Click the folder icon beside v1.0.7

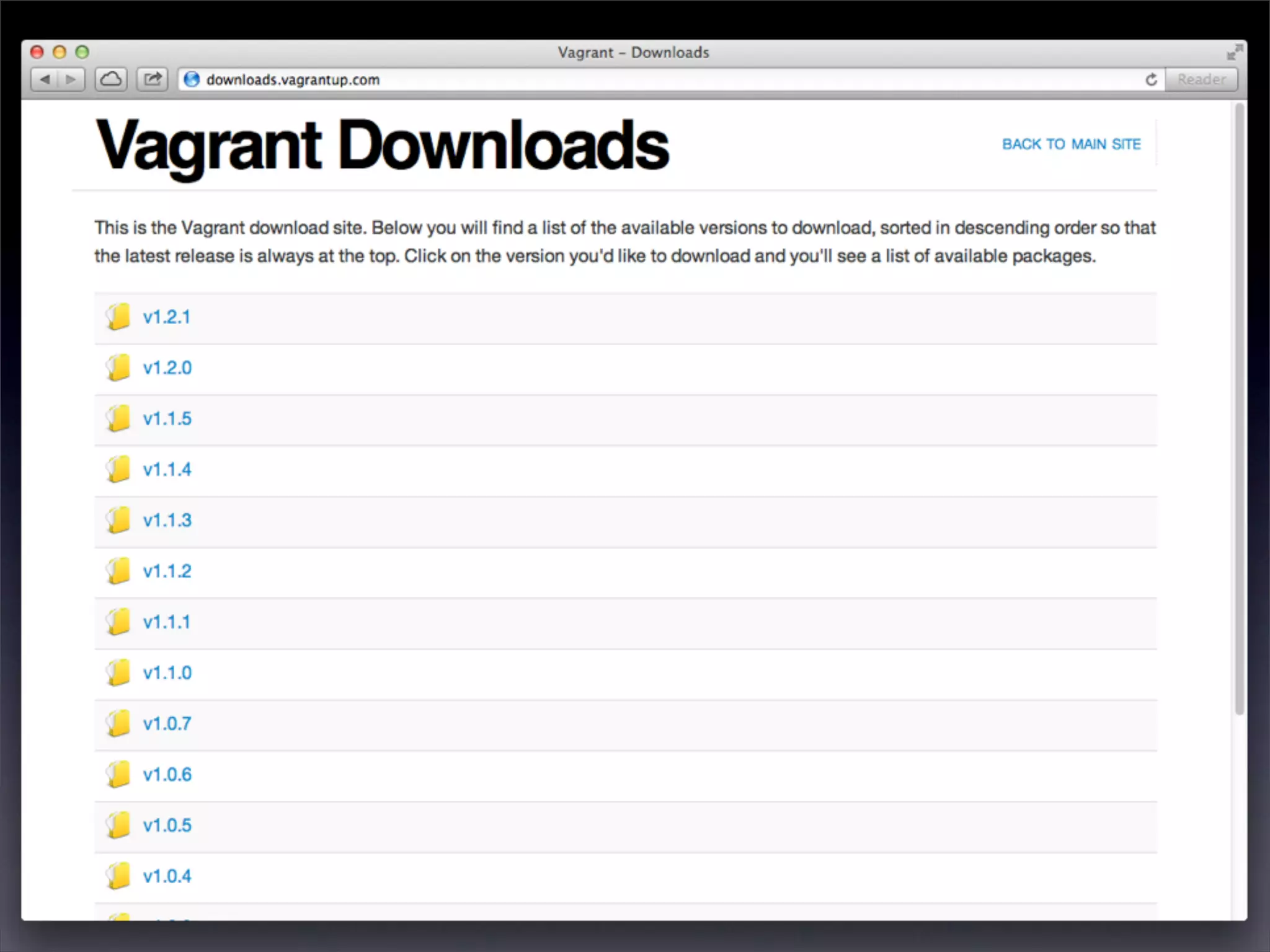(x=118, y=723)
